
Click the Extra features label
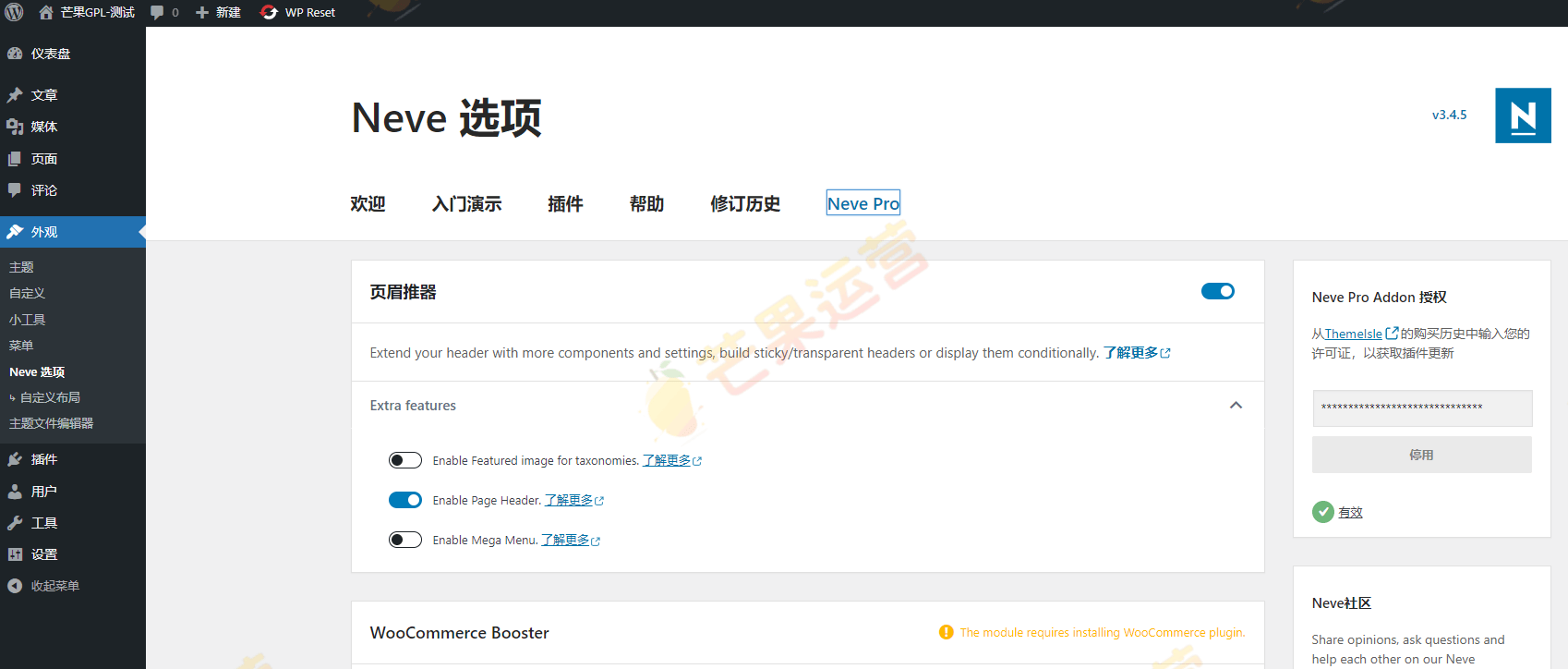pos(413,406)
